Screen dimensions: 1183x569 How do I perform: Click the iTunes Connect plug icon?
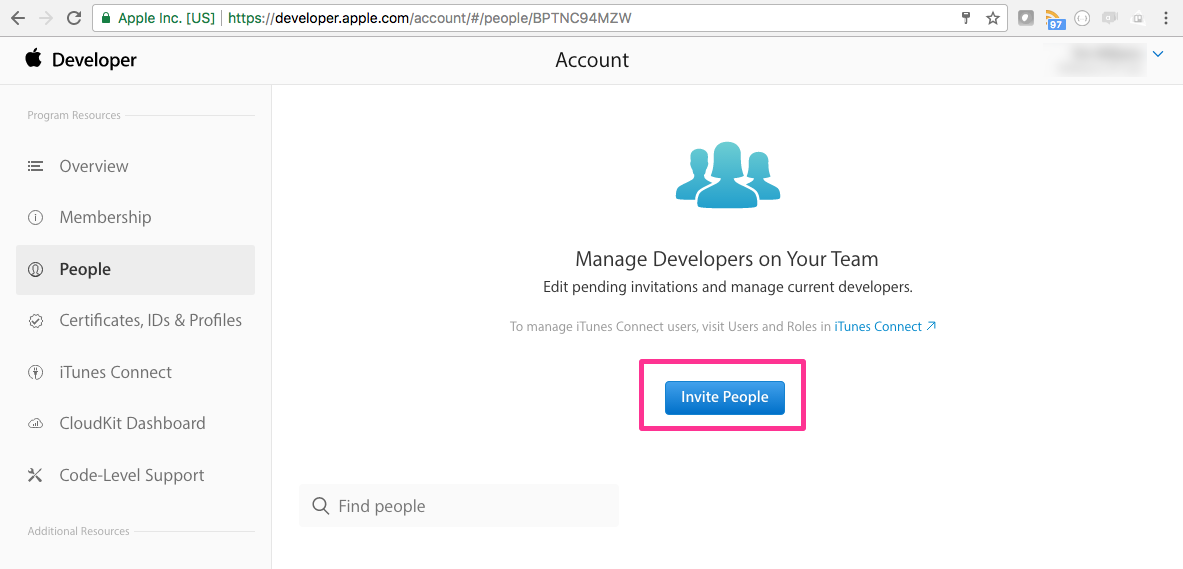coord(35,372)
